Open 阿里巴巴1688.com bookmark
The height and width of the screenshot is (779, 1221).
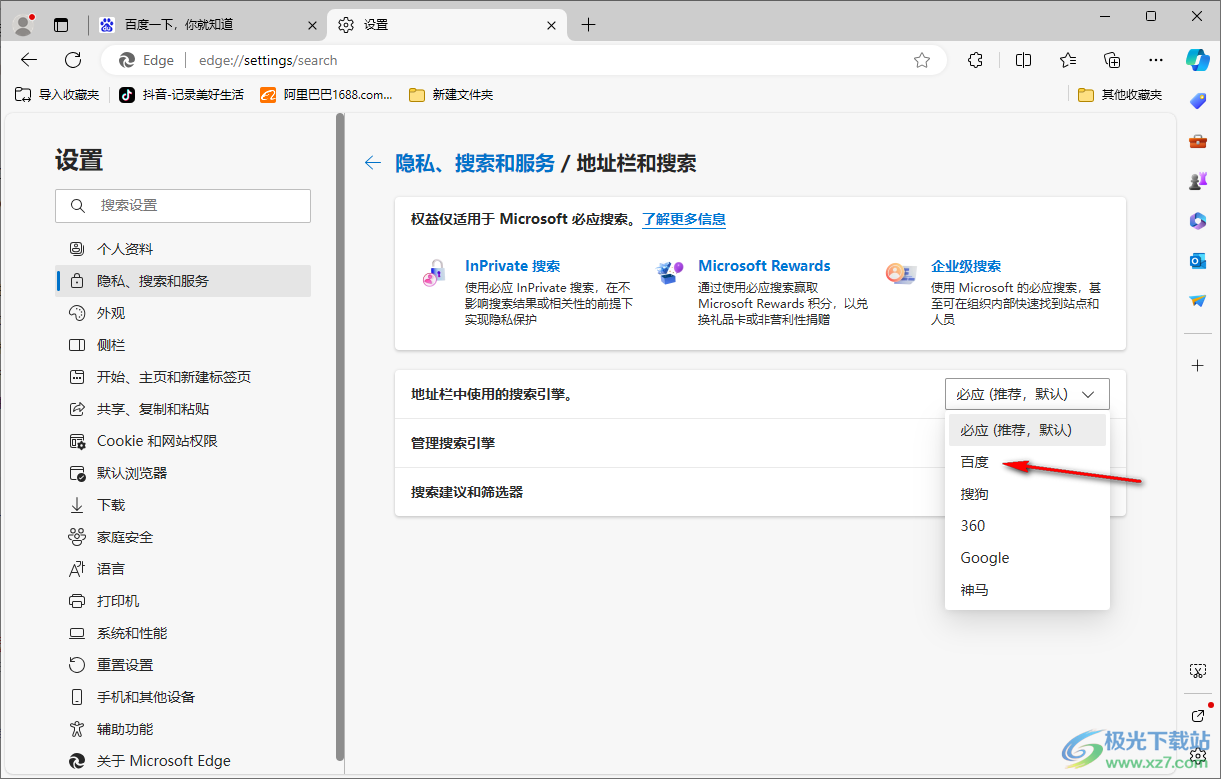(x=327, y=95)
